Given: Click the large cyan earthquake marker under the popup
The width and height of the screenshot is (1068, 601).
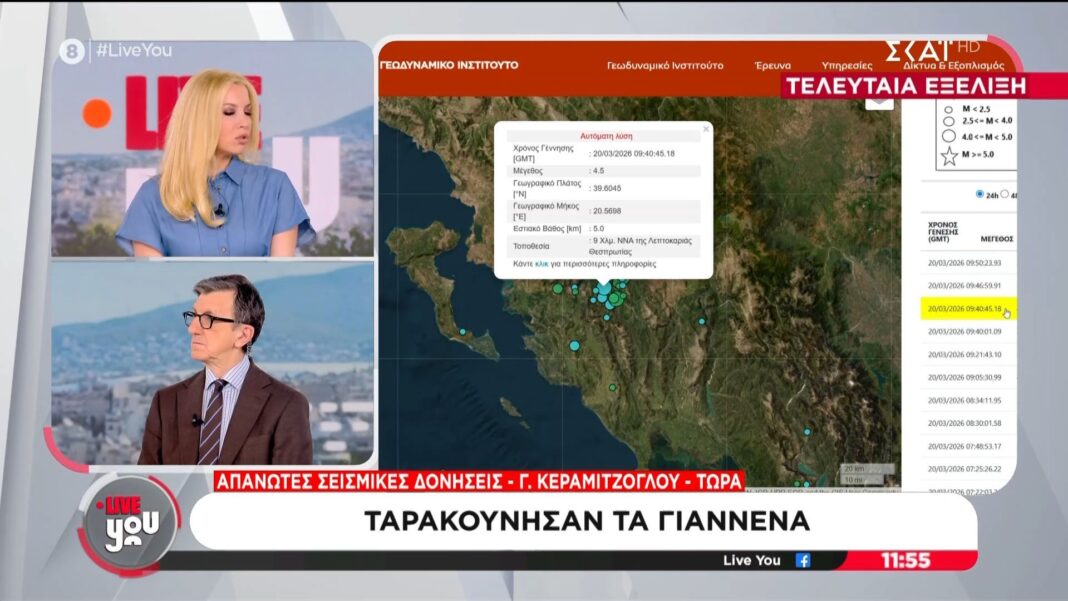Looking at the screenshot, I should coord(604,288).
